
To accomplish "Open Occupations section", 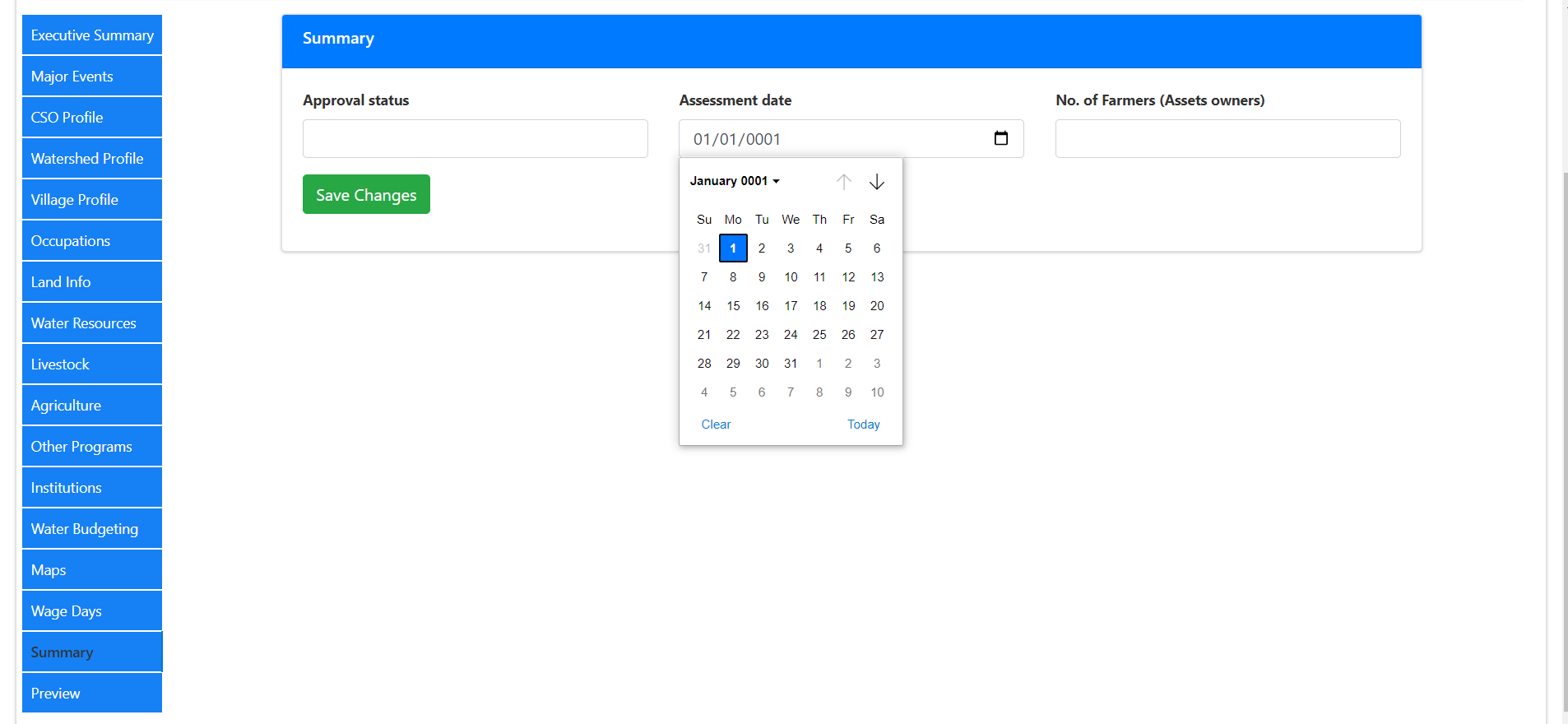I will (92, 240).
